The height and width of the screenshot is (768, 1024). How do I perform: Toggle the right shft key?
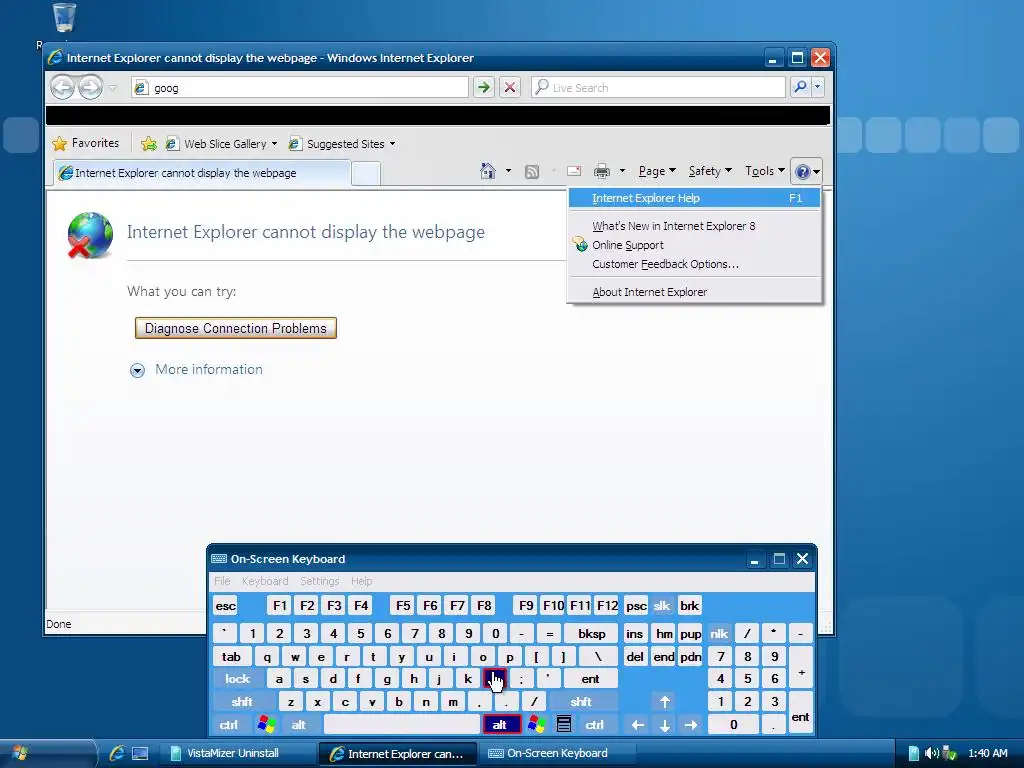[x=581, y=702]
